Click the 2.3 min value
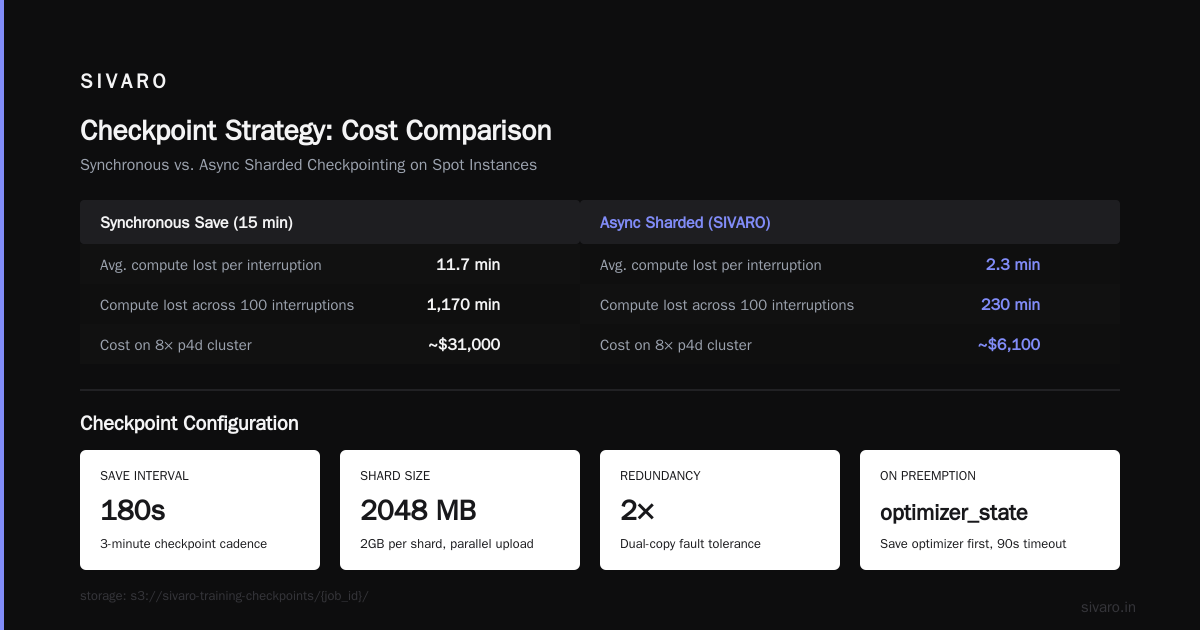The width and height of the screenshot is (1200, 630). [1013, 265]
